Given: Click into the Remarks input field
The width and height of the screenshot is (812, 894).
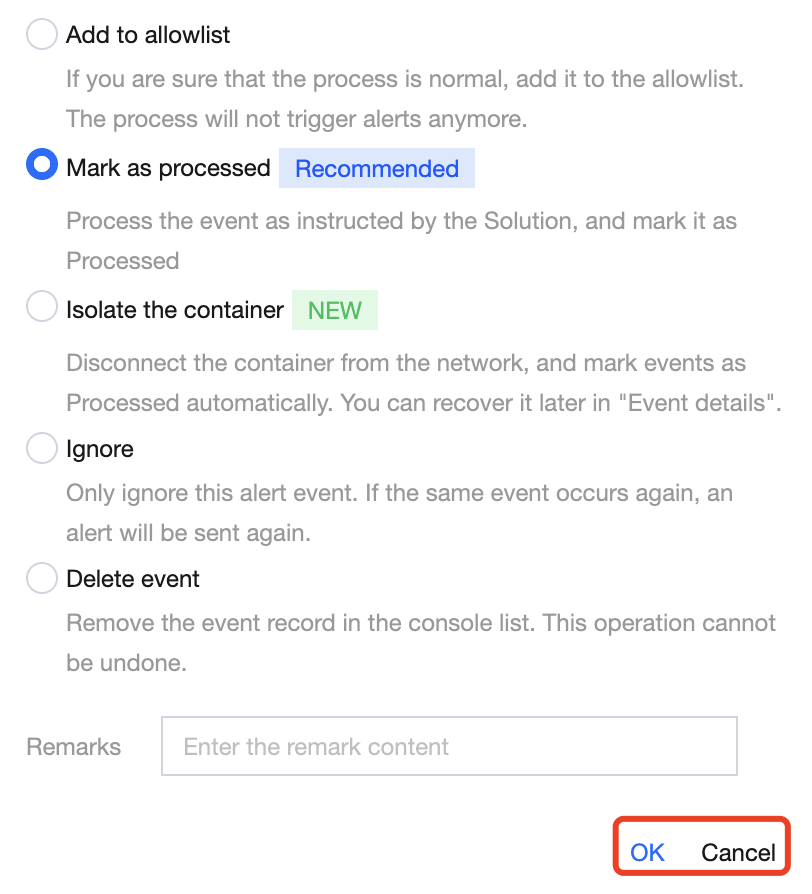Looking at the screenshot, I should (x=449, y=746).
